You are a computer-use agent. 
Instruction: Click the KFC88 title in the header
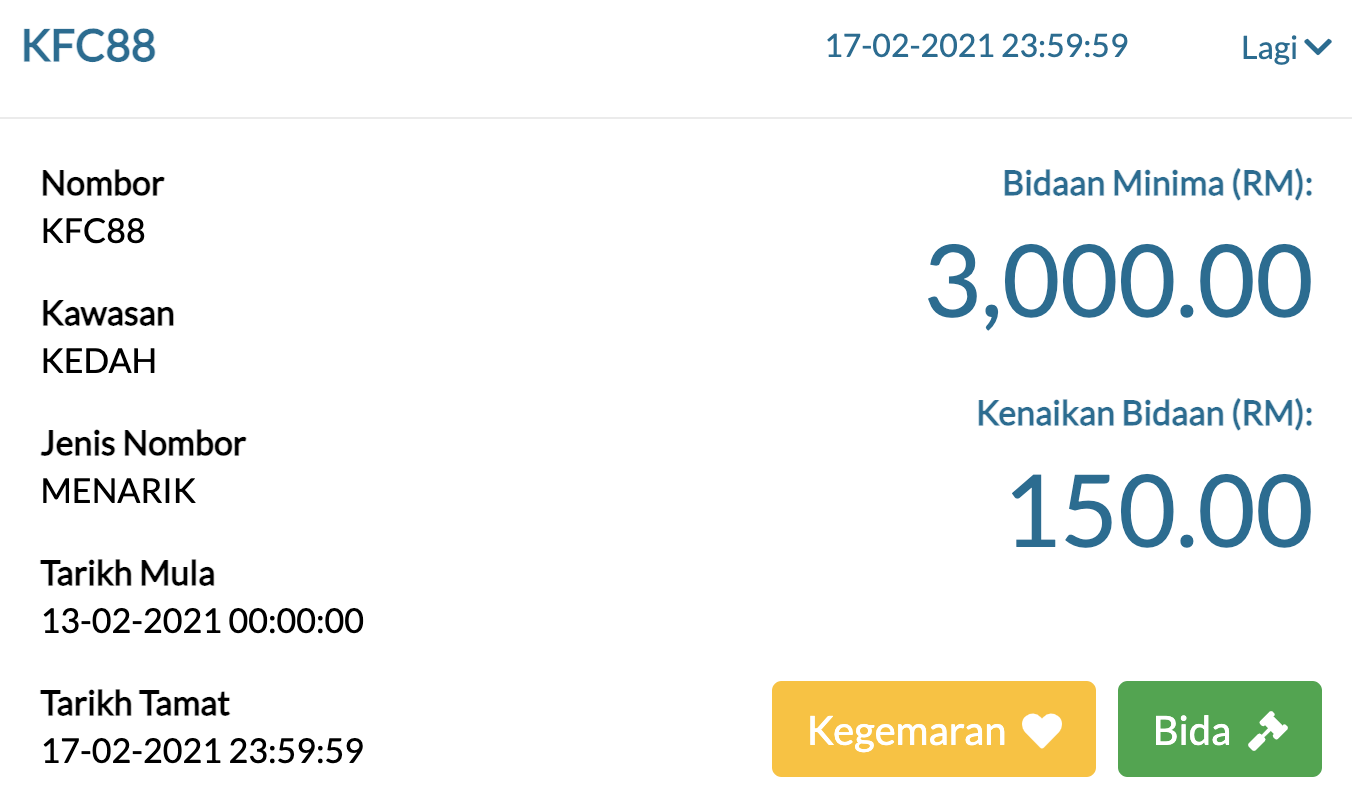point(89,47)
